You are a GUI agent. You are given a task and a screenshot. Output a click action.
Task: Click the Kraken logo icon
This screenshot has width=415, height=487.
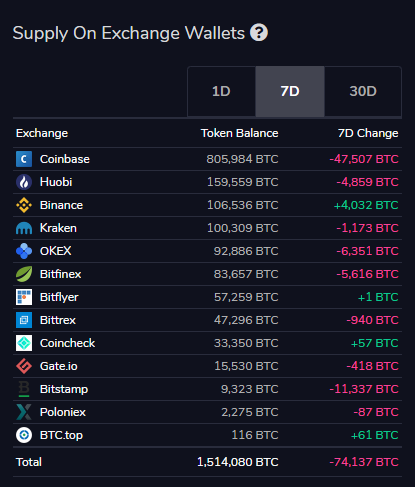pos(24,228)
